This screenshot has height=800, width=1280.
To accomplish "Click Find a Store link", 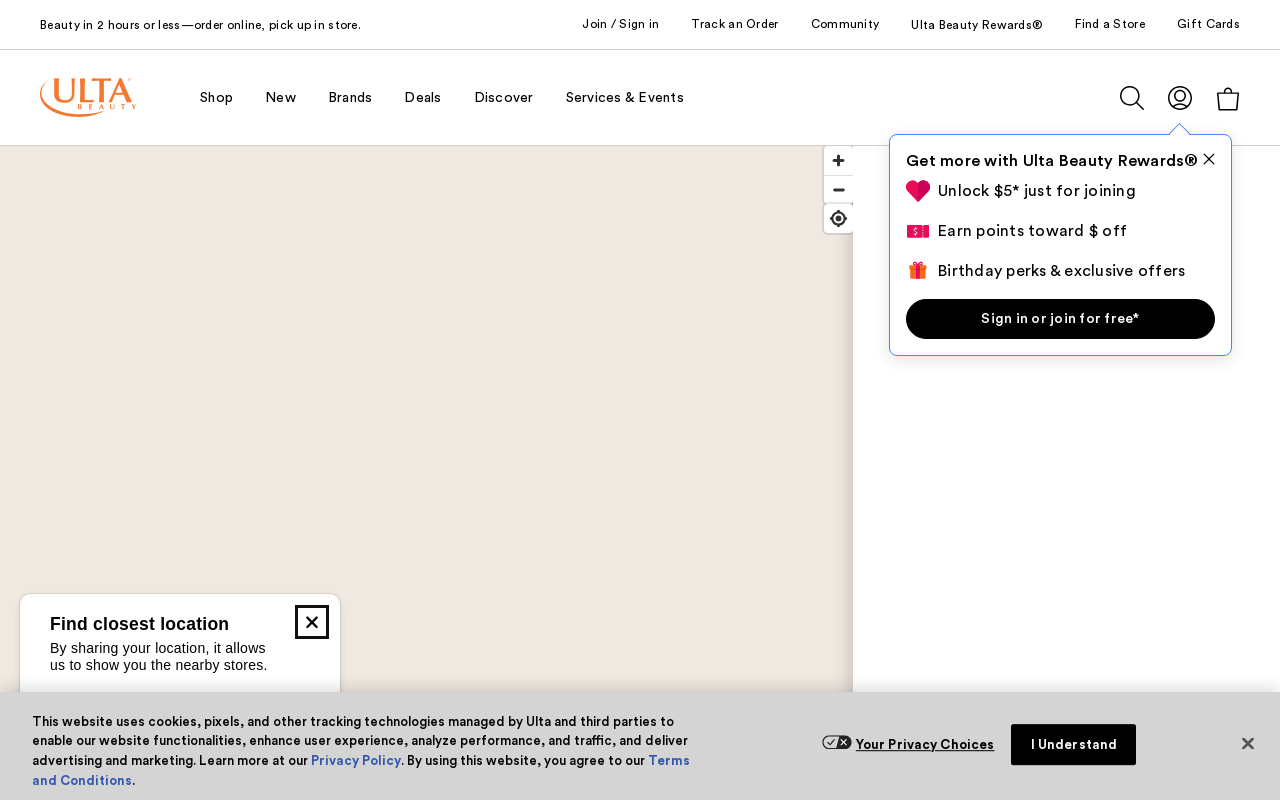I will point(1110,24).
